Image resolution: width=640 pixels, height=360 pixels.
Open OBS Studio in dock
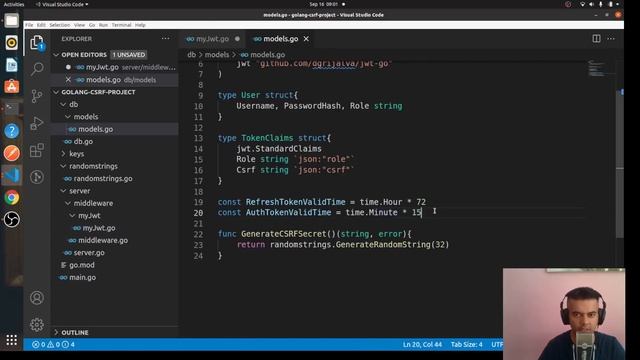click(x=11, y=220)
